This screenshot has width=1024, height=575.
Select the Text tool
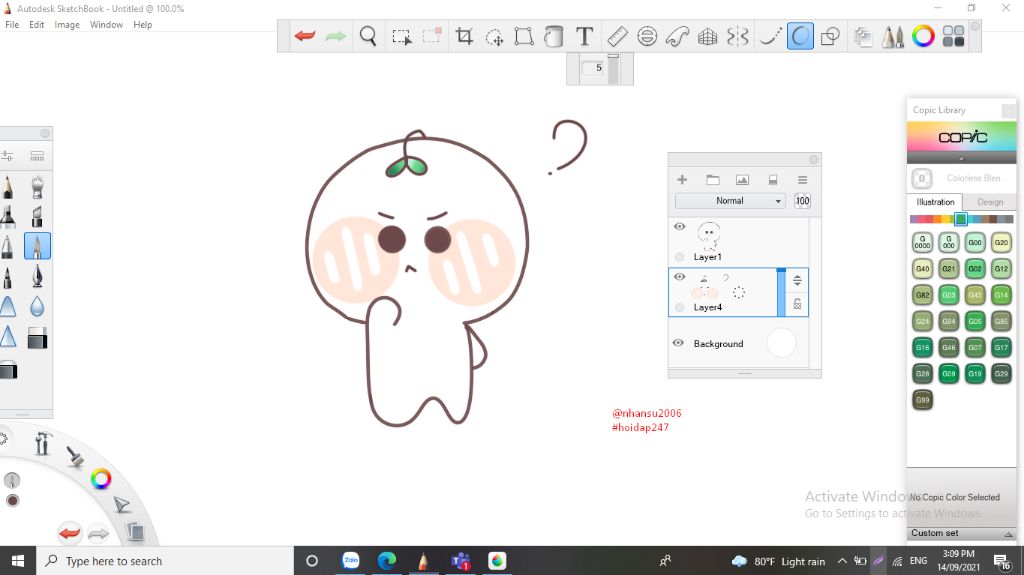pos(585,37)
